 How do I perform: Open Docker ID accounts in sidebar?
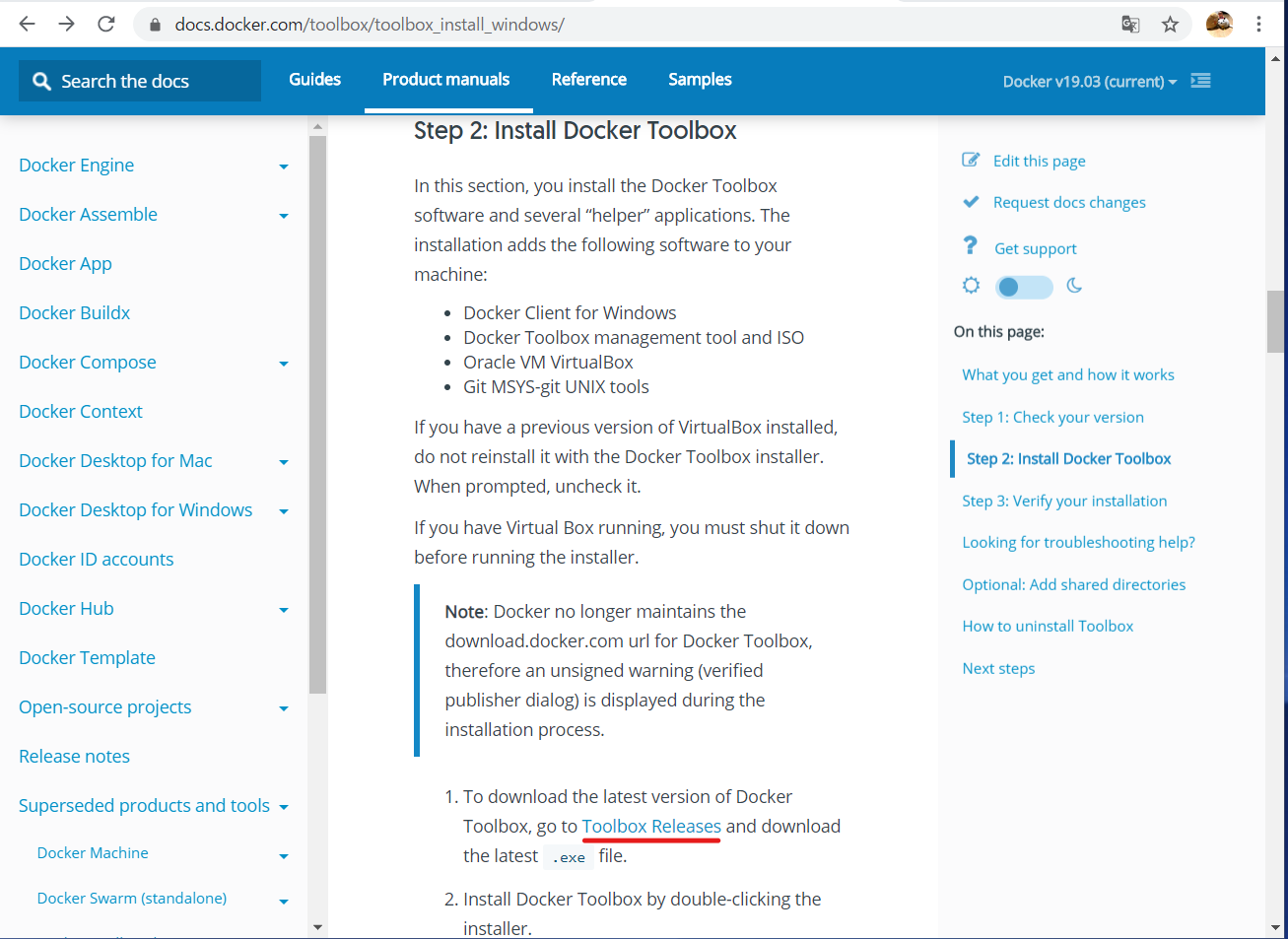(96, 559)
